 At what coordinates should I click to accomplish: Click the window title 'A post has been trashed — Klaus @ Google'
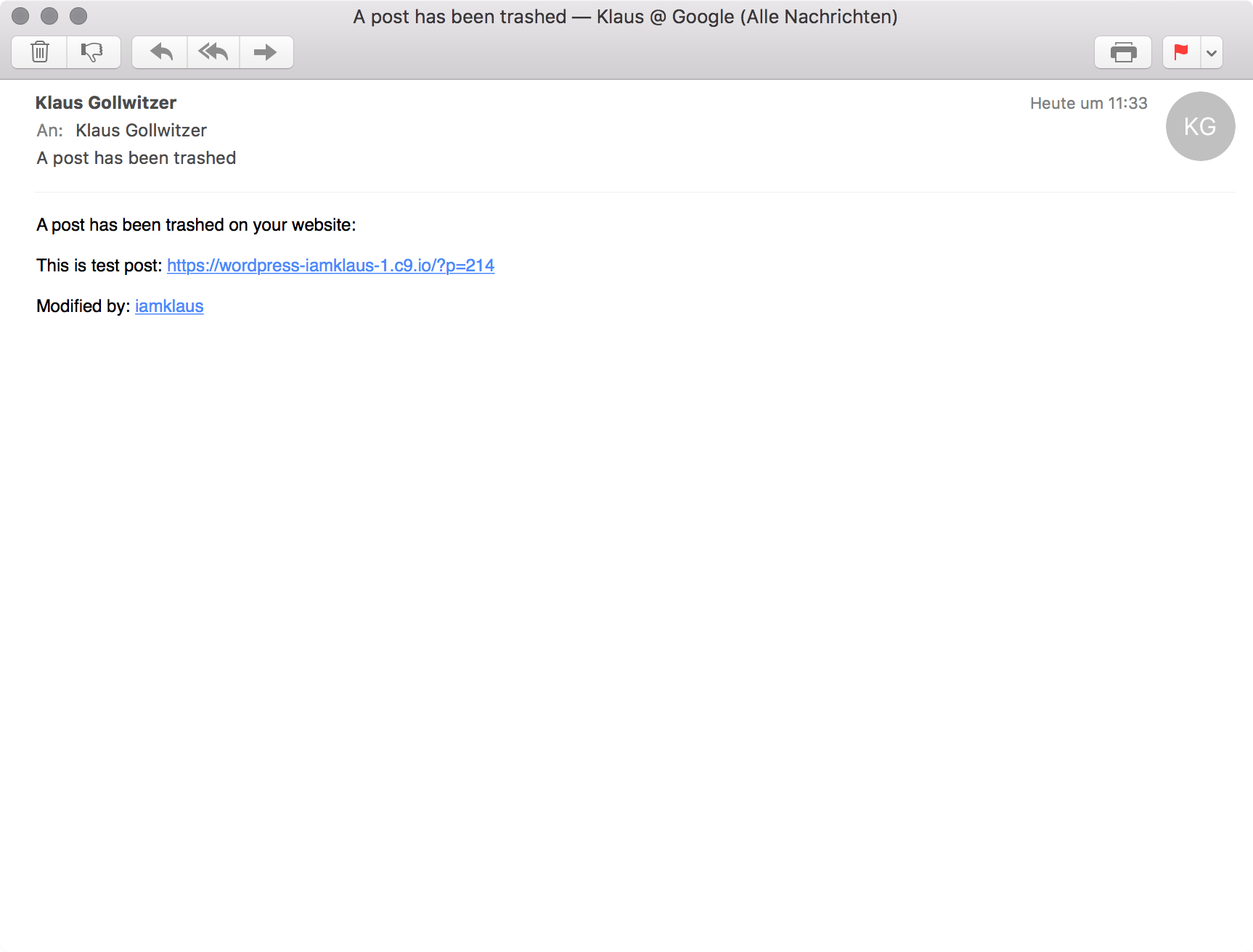(x=625, y=17)
